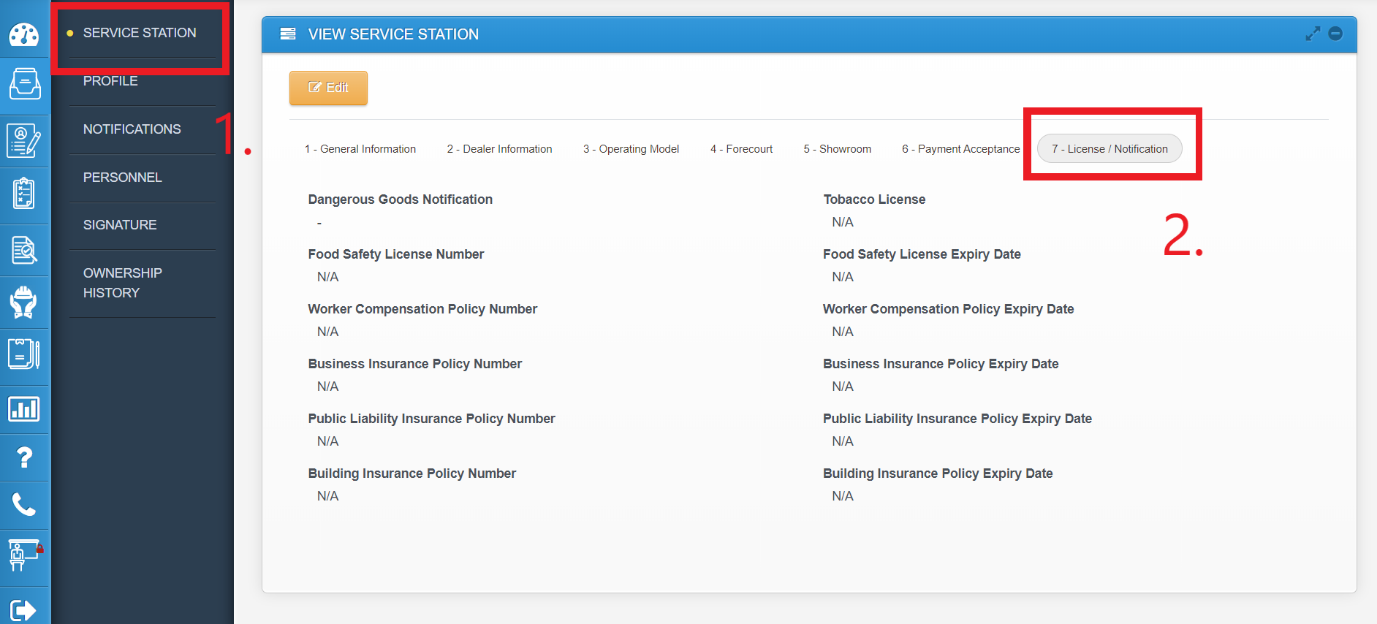Image resolution: width=1377 pixels, height=624 pixels.
Task: Click the logout arrow icon
Action: point(24,609)
